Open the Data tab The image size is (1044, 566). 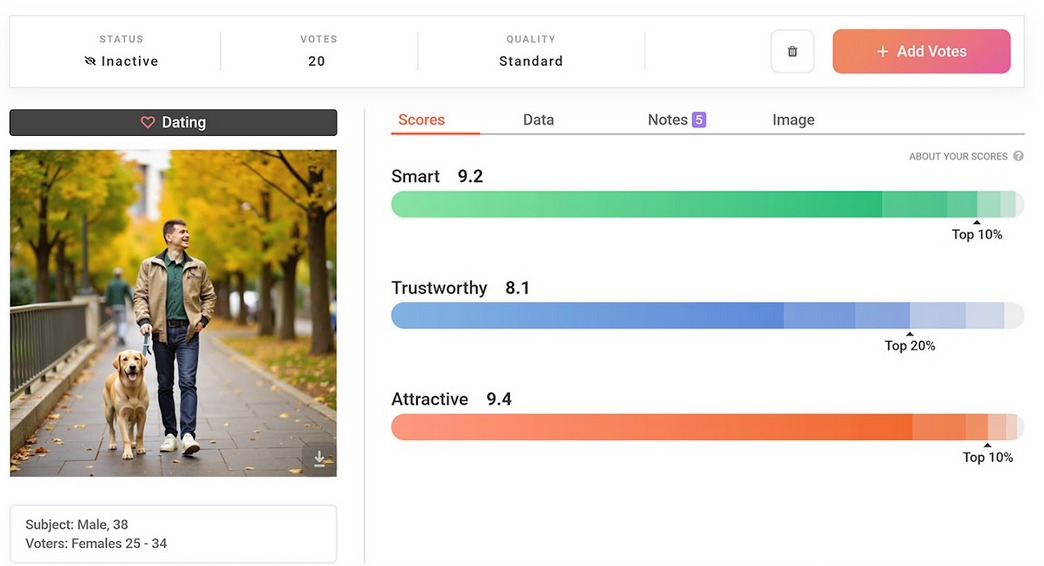click(x=538, y=120)
